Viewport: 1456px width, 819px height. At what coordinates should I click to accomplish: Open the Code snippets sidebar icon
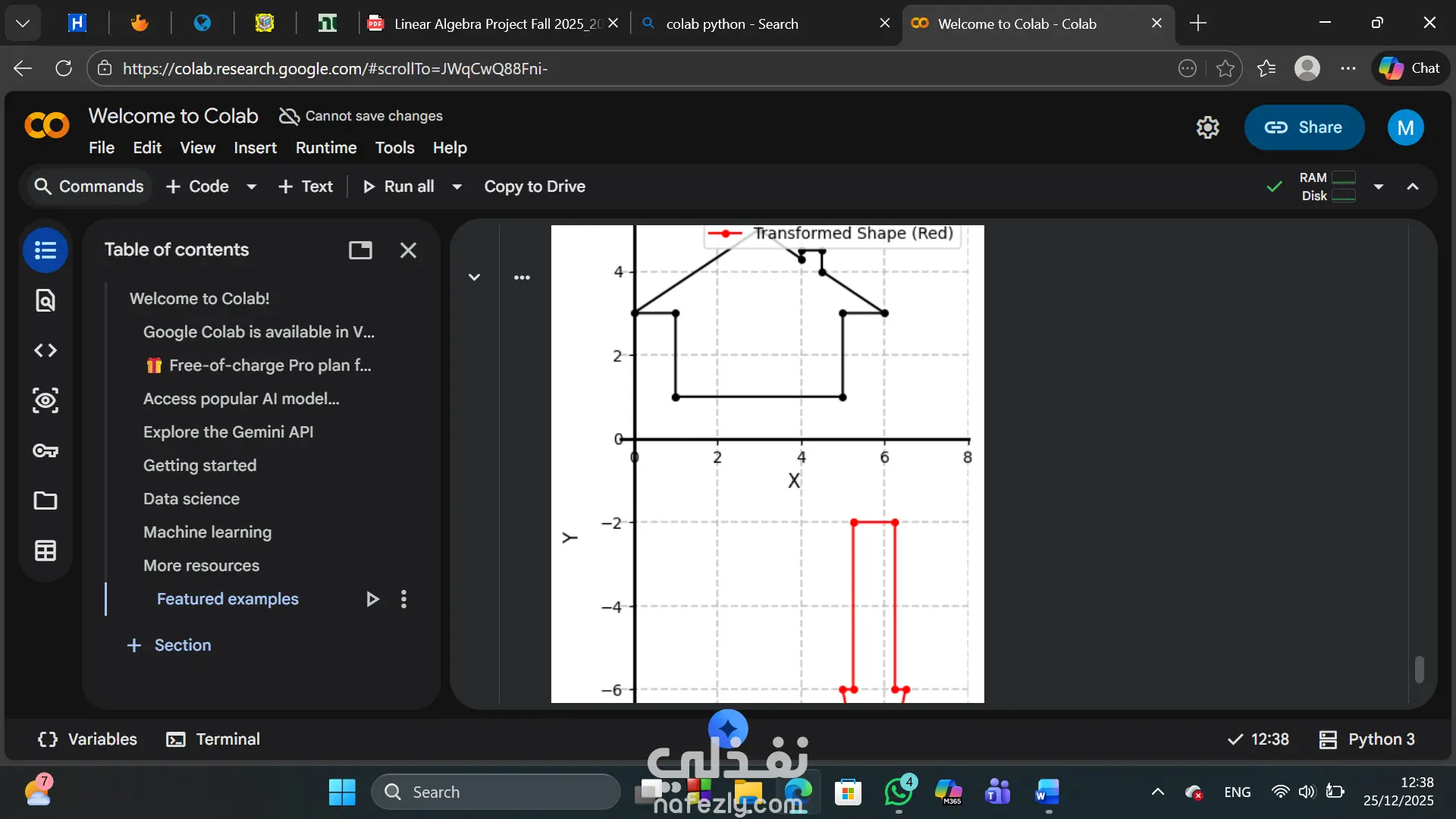[45, 350]
